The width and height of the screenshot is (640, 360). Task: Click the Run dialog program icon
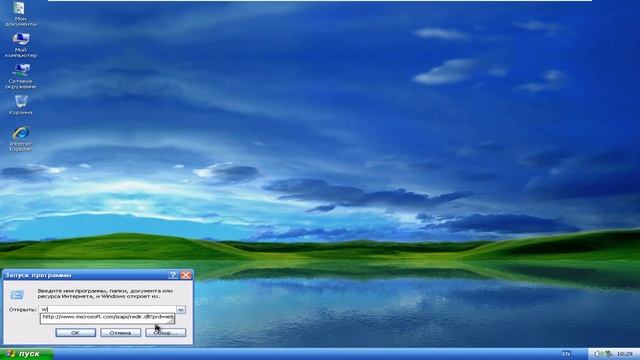click(17, 294)
